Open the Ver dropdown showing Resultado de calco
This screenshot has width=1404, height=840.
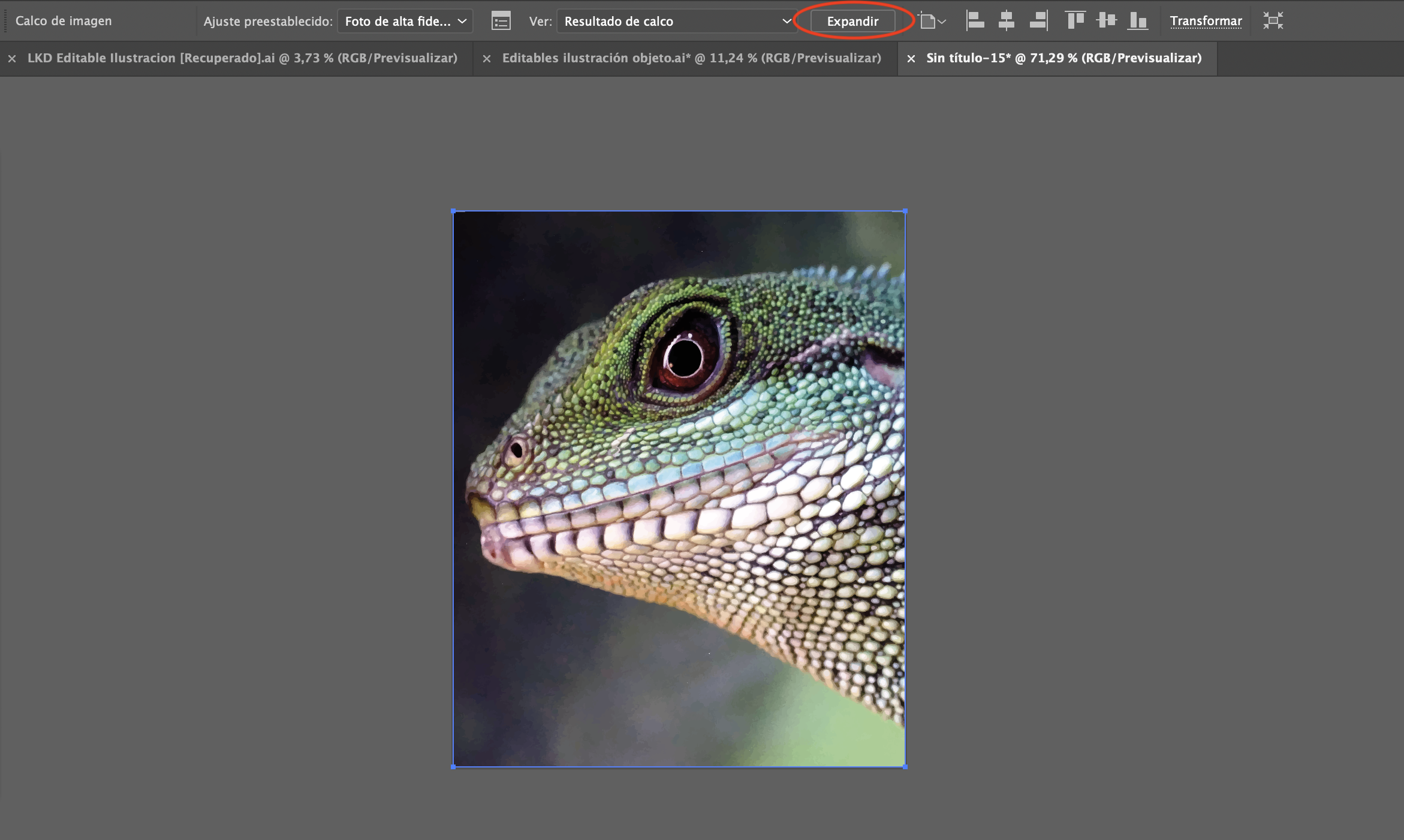click(x=676, y=22)
